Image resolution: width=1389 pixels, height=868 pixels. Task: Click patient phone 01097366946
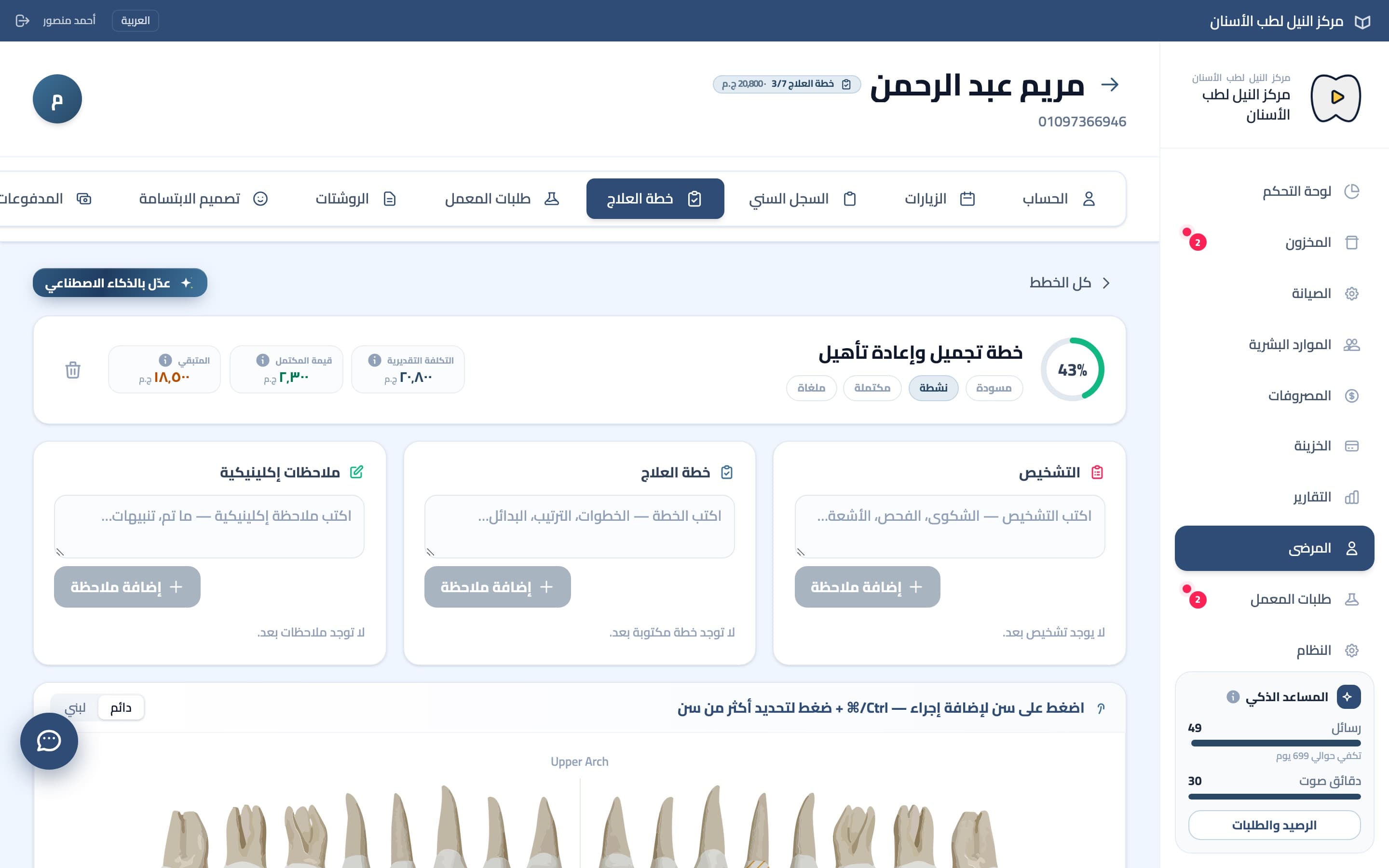click(x=1082, y=122)
